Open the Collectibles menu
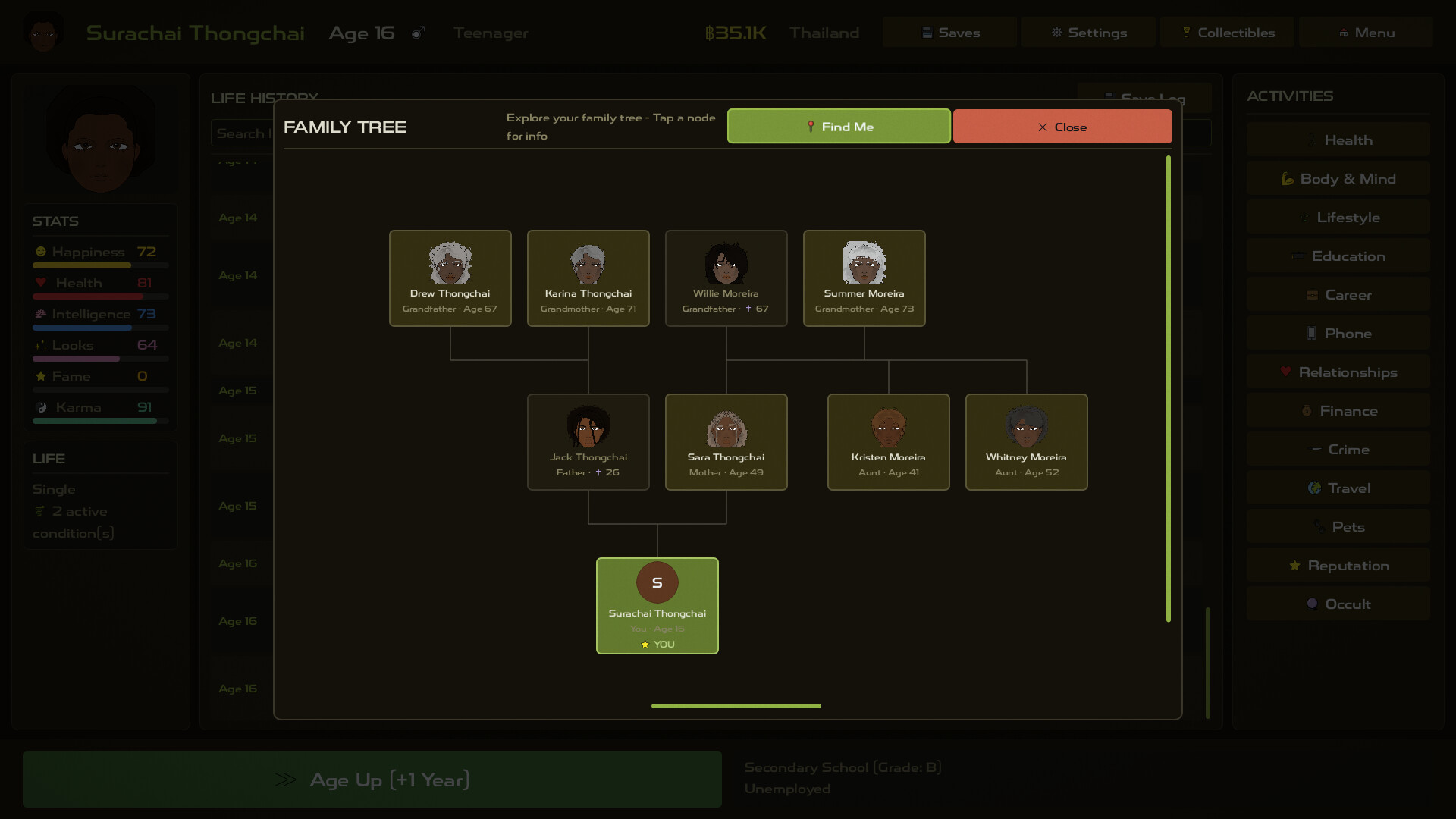Screen dimensions: 1456x819 [1228, 33]
